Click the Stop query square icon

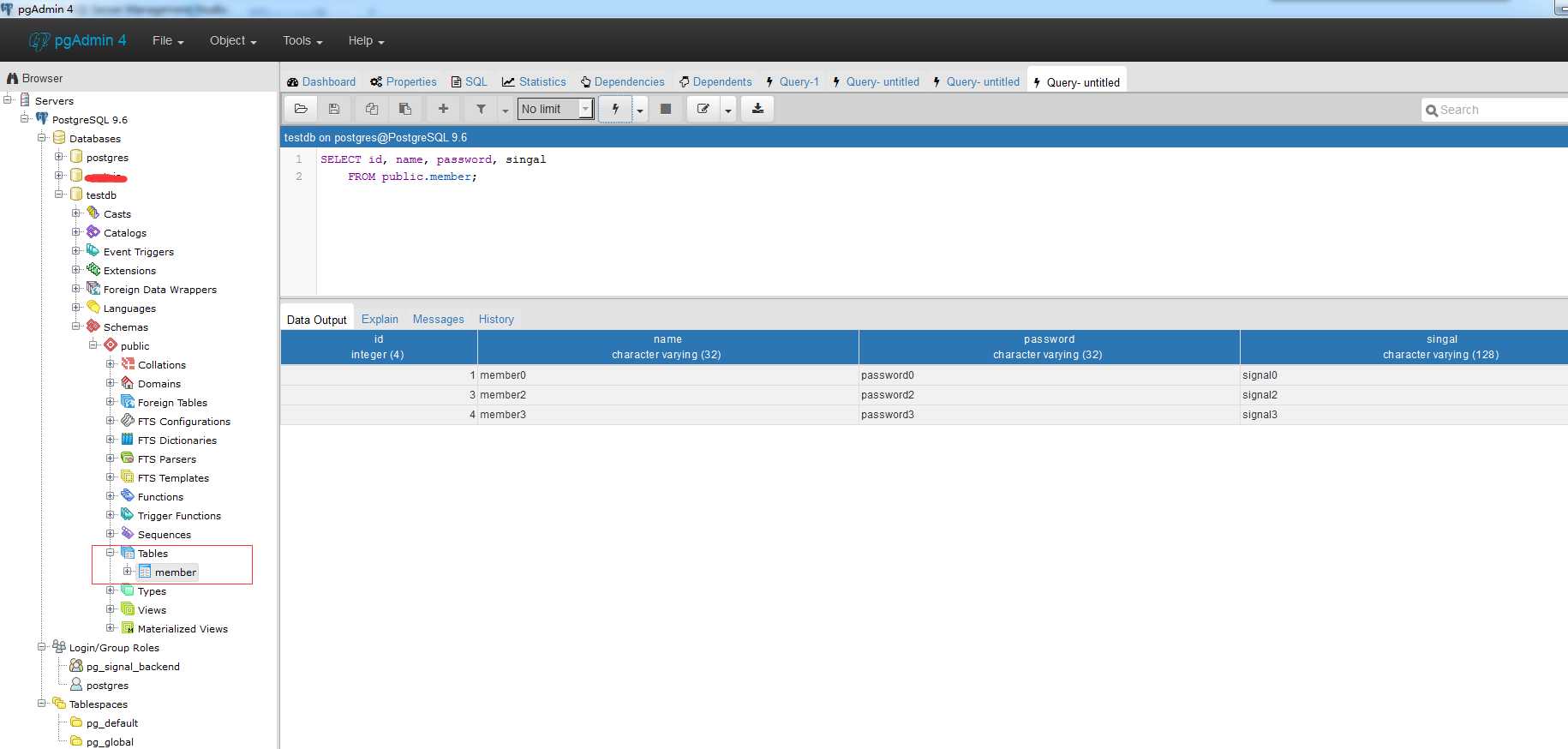click(666, 109)
